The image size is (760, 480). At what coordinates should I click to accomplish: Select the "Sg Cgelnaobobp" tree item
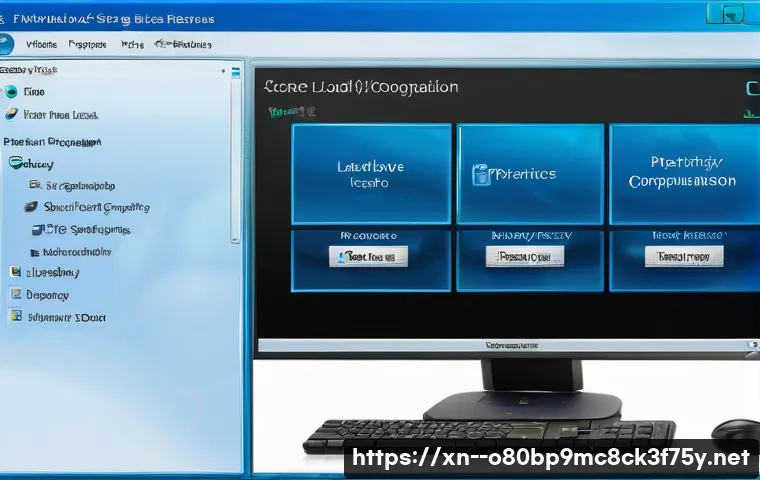click(x=80, y=186)
